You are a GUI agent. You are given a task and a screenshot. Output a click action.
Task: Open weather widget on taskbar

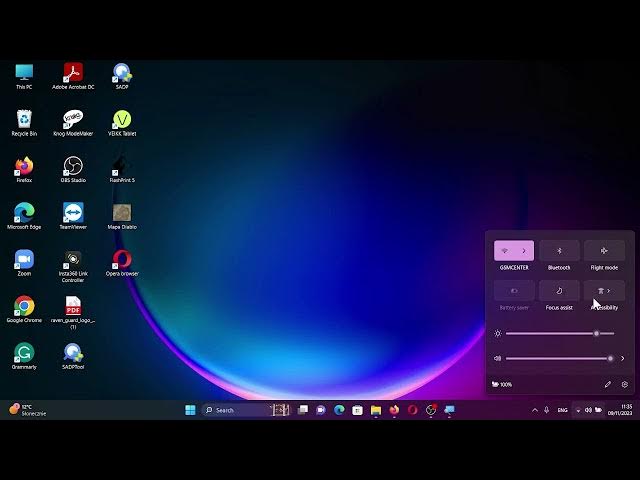point(28,410)
